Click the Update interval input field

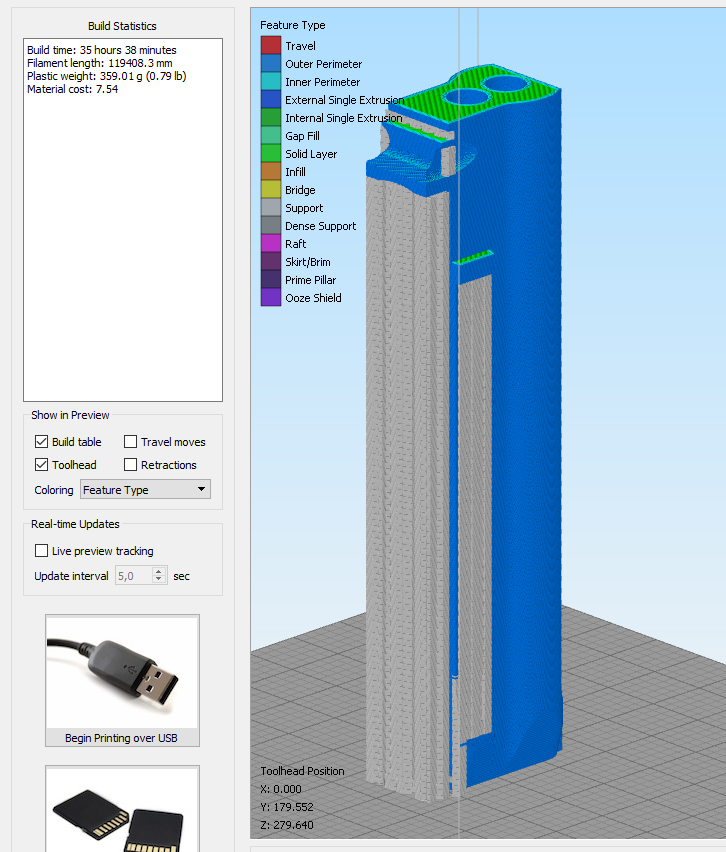tap(133, 575)
